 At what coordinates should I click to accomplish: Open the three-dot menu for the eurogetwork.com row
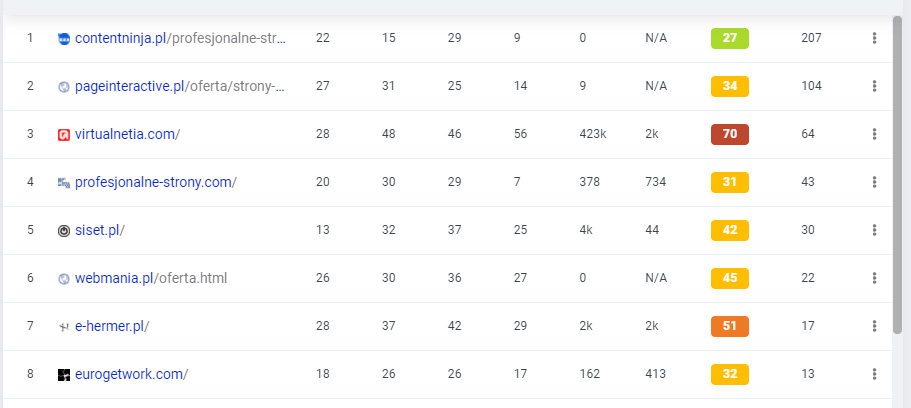point(874,374)
